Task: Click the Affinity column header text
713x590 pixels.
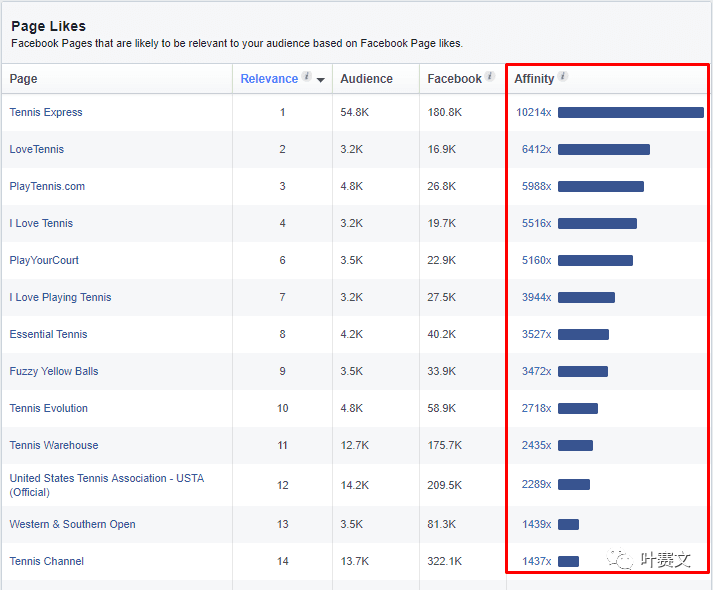Action: pyautogui.click(x=534, y=79)
